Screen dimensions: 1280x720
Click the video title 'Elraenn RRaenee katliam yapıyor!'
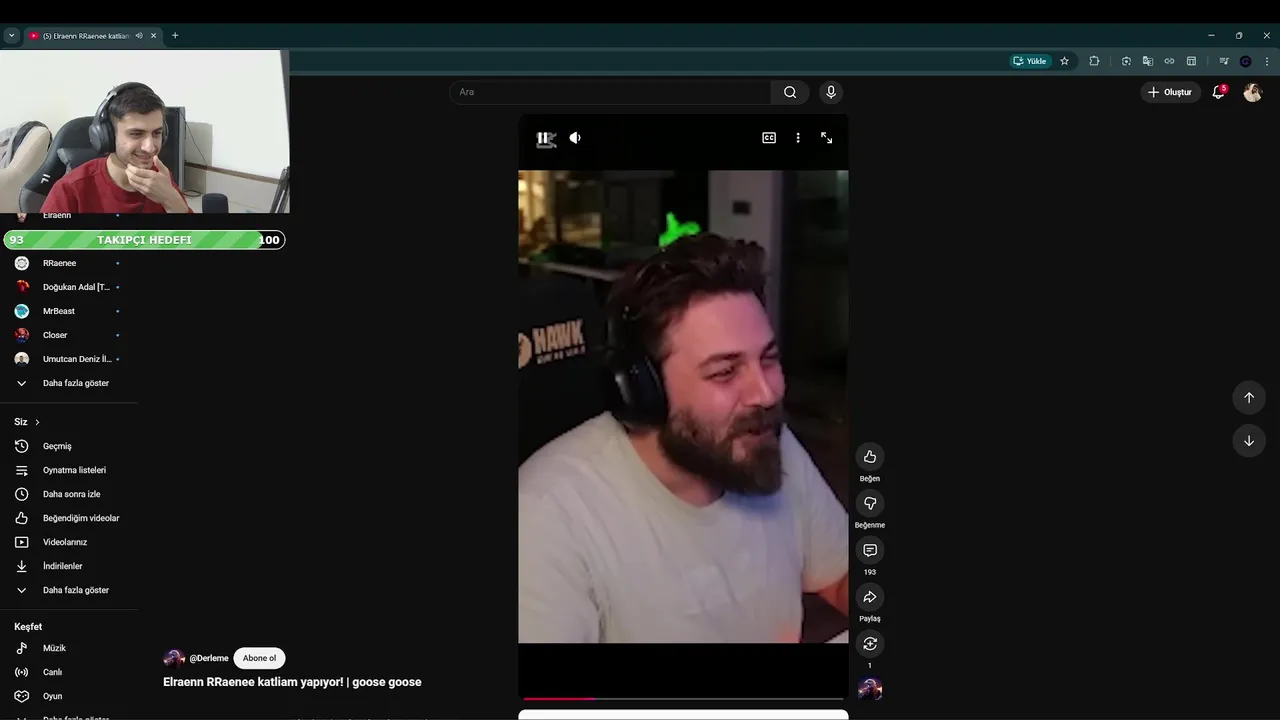pos(254,682)
